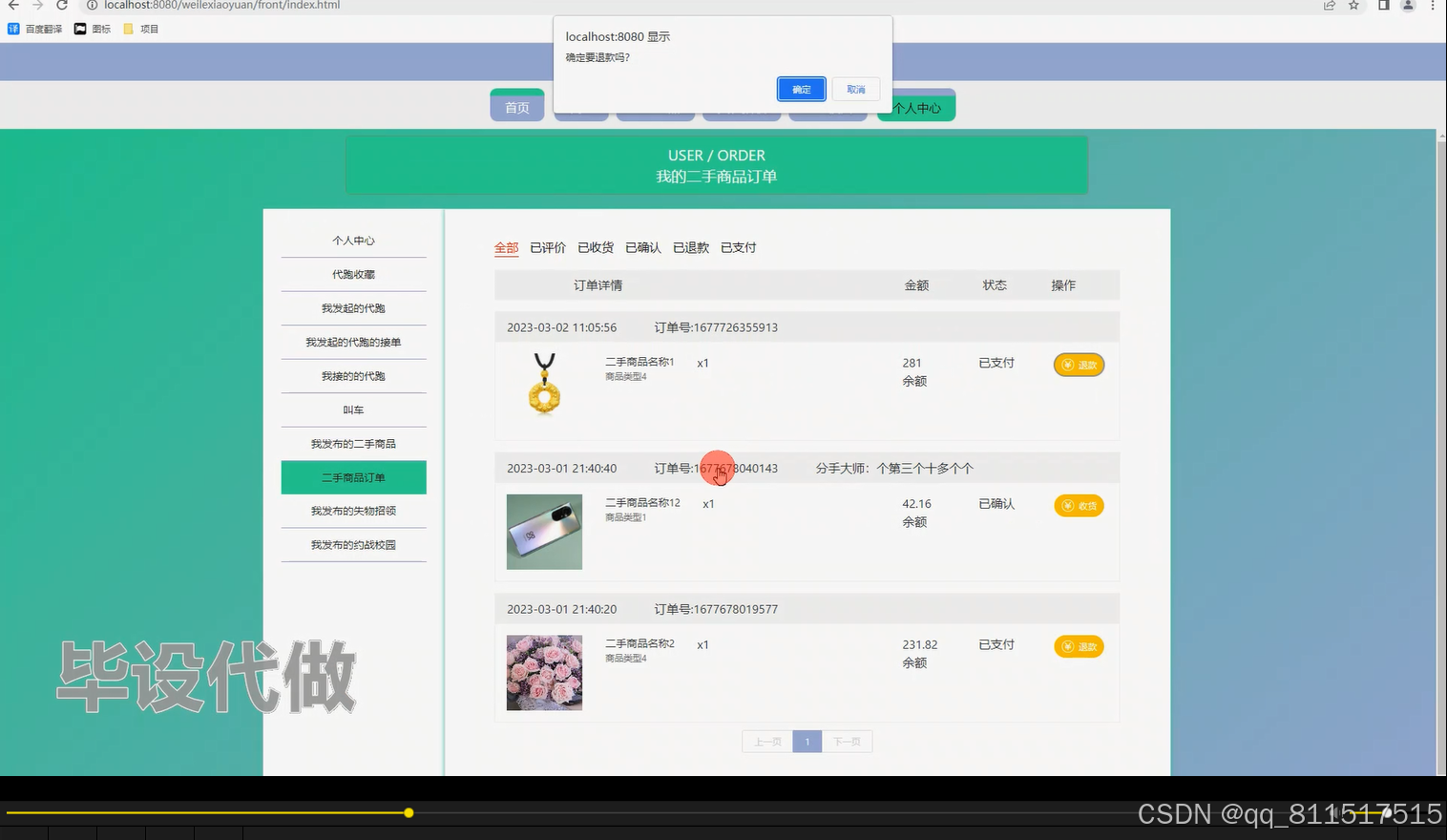1447x840 pixels.
Task: Click the flower product thumbnail on order 1677678019577
Action: [x=544, y=672]
